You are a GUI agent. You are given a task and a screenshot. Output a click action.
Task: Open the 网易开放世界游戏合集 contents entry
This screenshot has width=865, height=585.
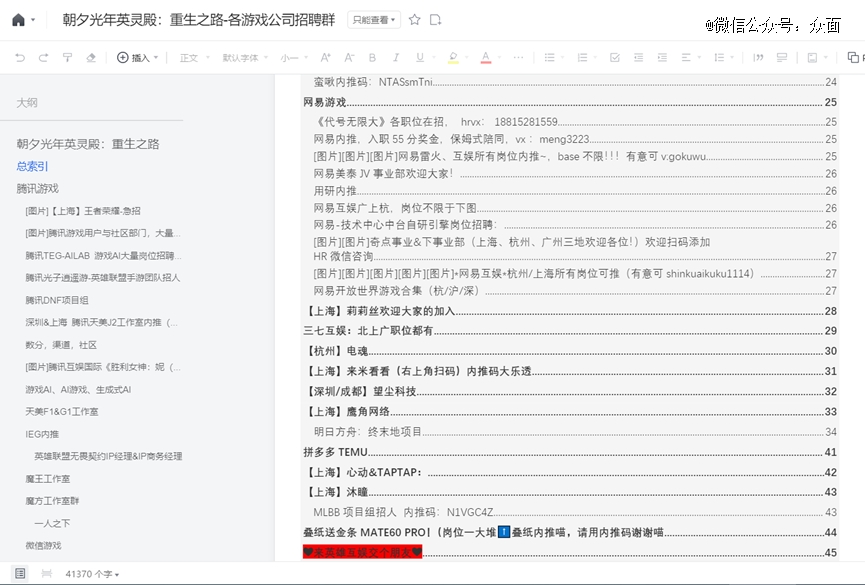(x=575, y=291)
